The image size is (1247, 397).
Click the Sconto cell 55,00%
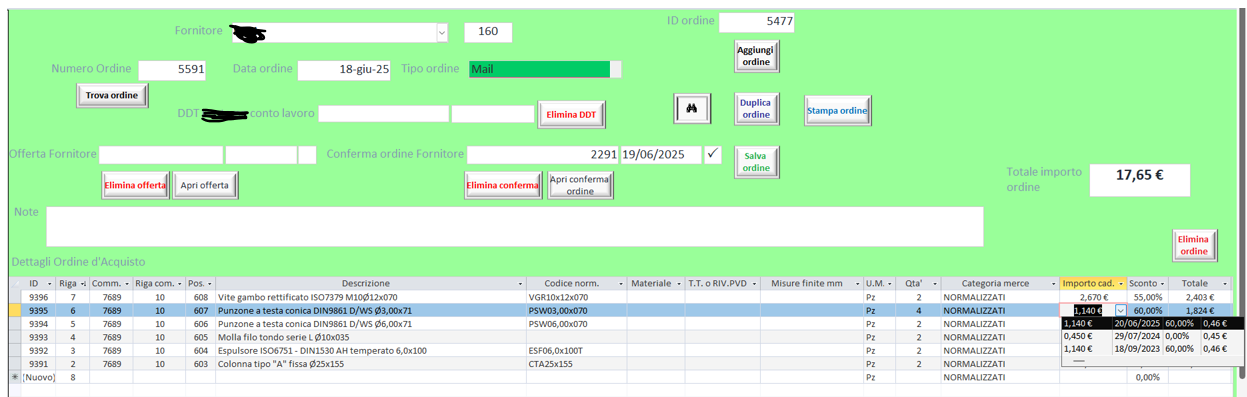point(1148,297)
